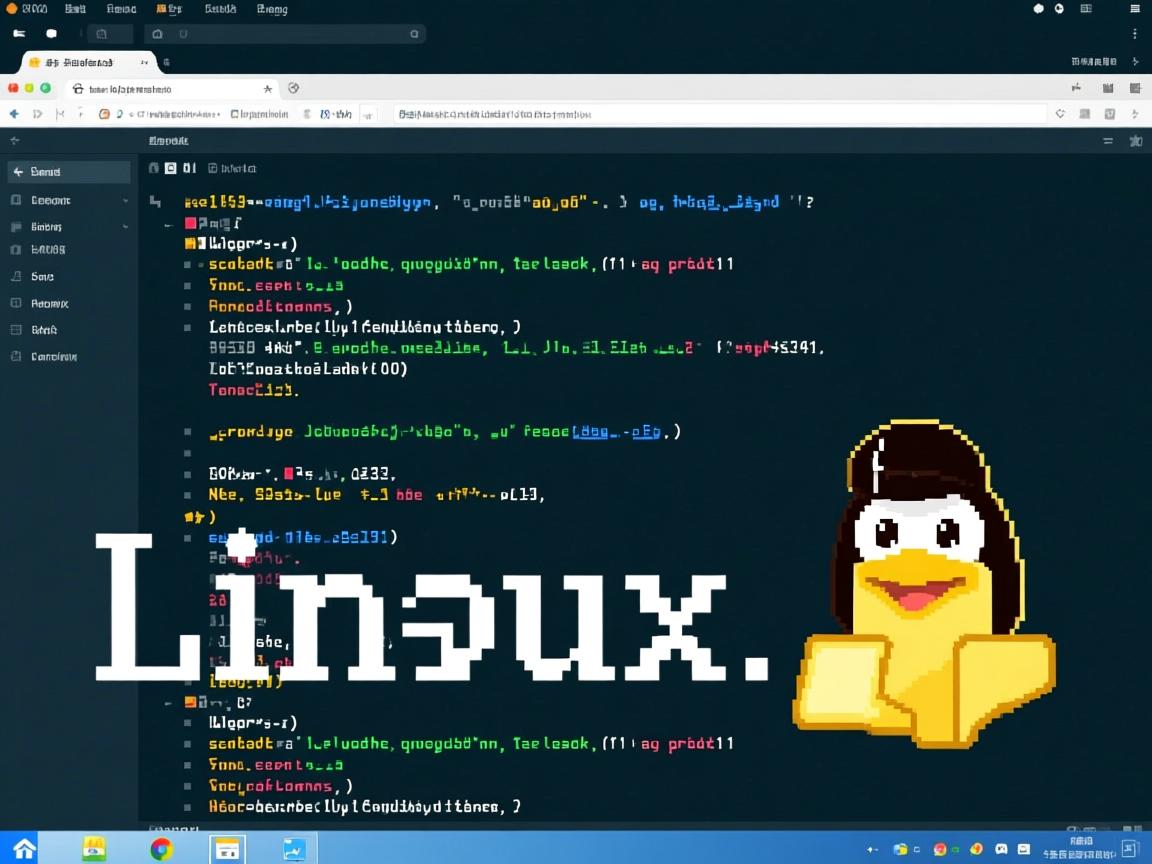Screen dimensions: 1152x864
Task: Expand the second sidebar entry's chevron
Action: (124, 200)
